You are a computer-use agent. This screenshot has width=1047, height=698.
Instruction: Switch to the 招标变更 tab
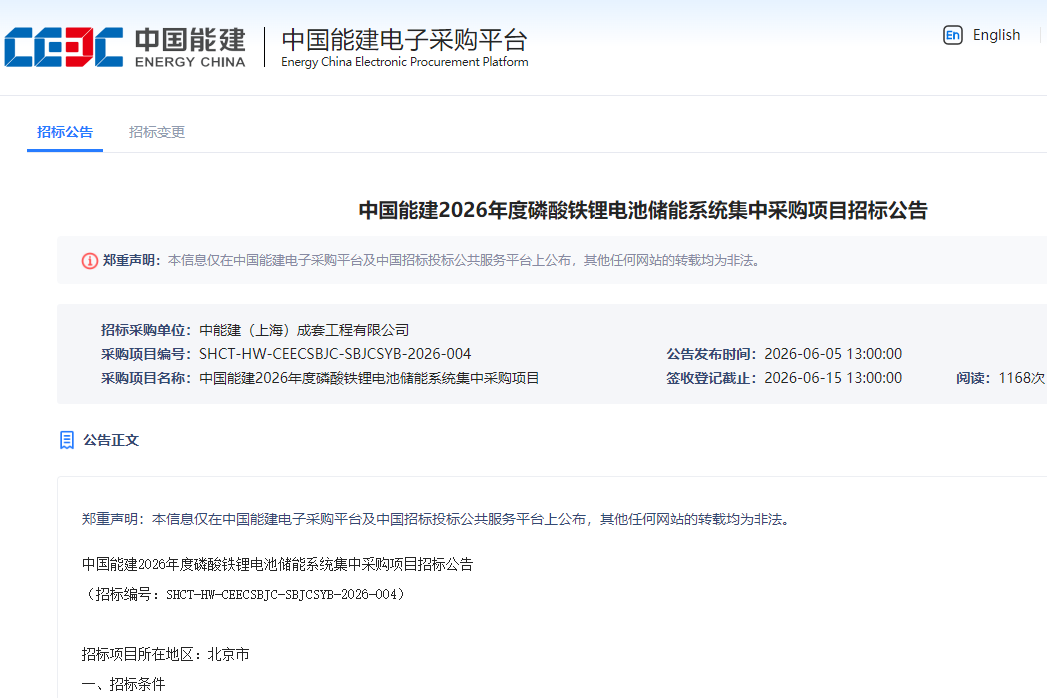tap(157, 132)
